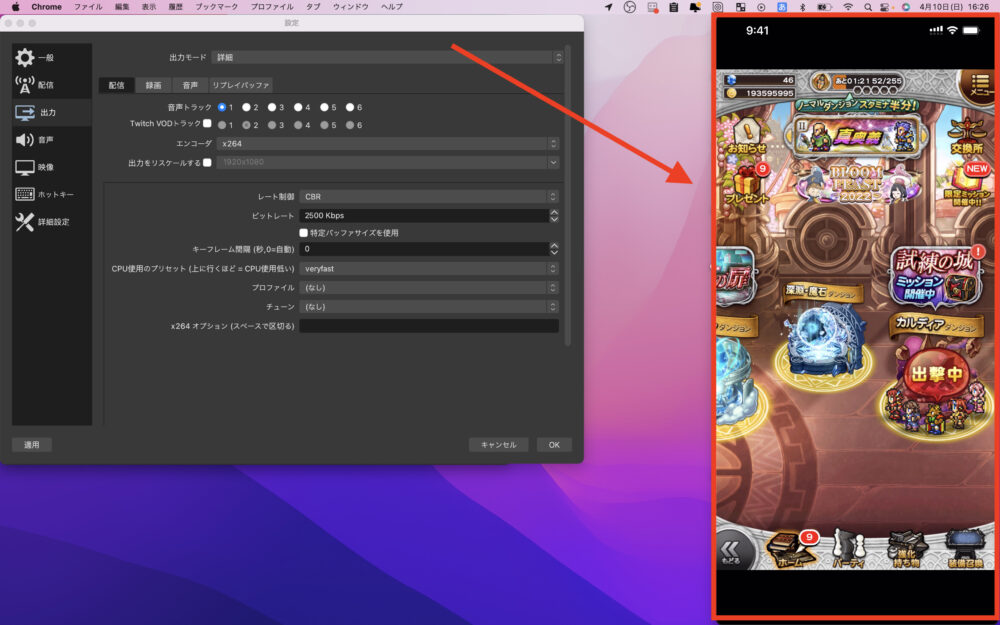1000x625 pixels.
Task: Select audio track 2 radio button
Action: [246, 107]
